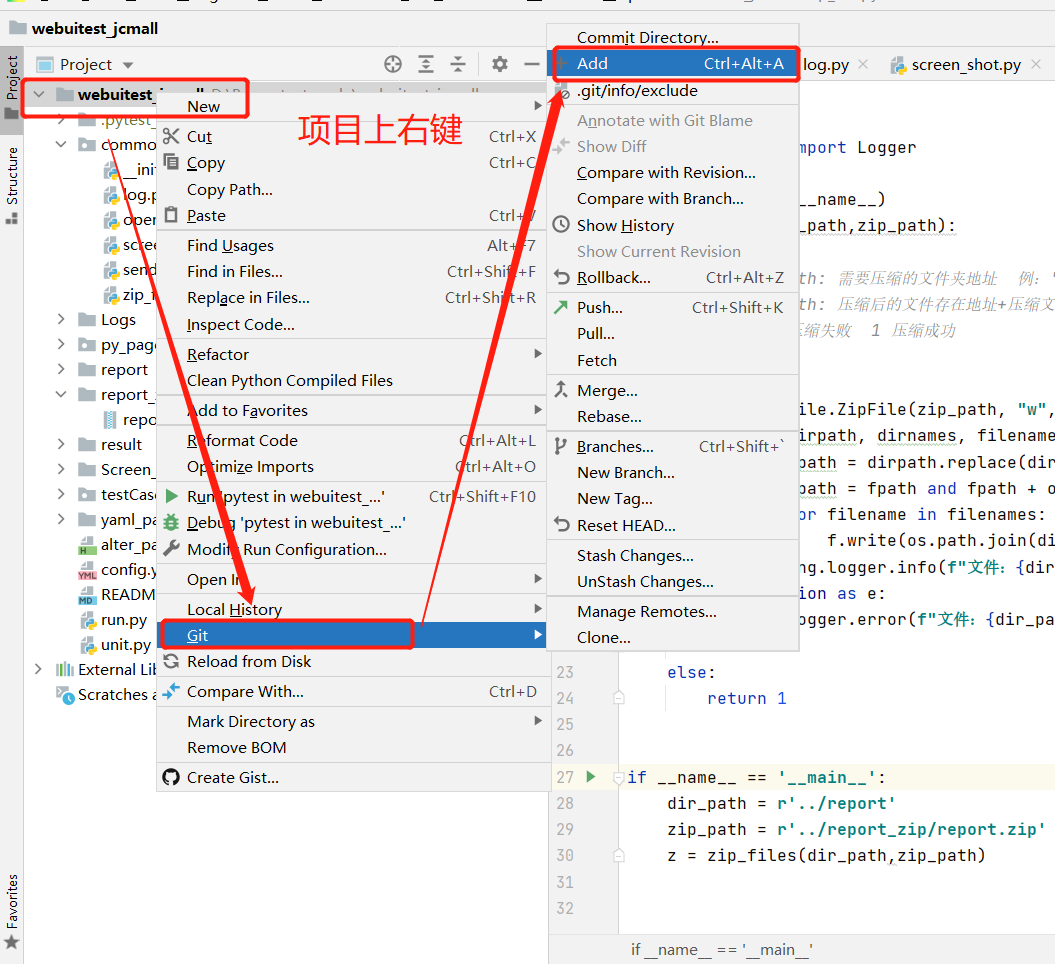
Task: Expand the Screen folder
Action: point(61,469)
